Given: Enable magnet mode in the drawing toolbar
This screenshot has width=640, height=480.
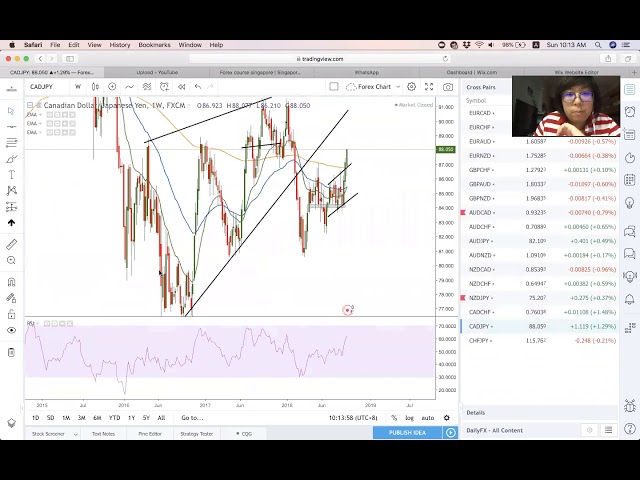Looking at the screenshot, I should (11, 282).
